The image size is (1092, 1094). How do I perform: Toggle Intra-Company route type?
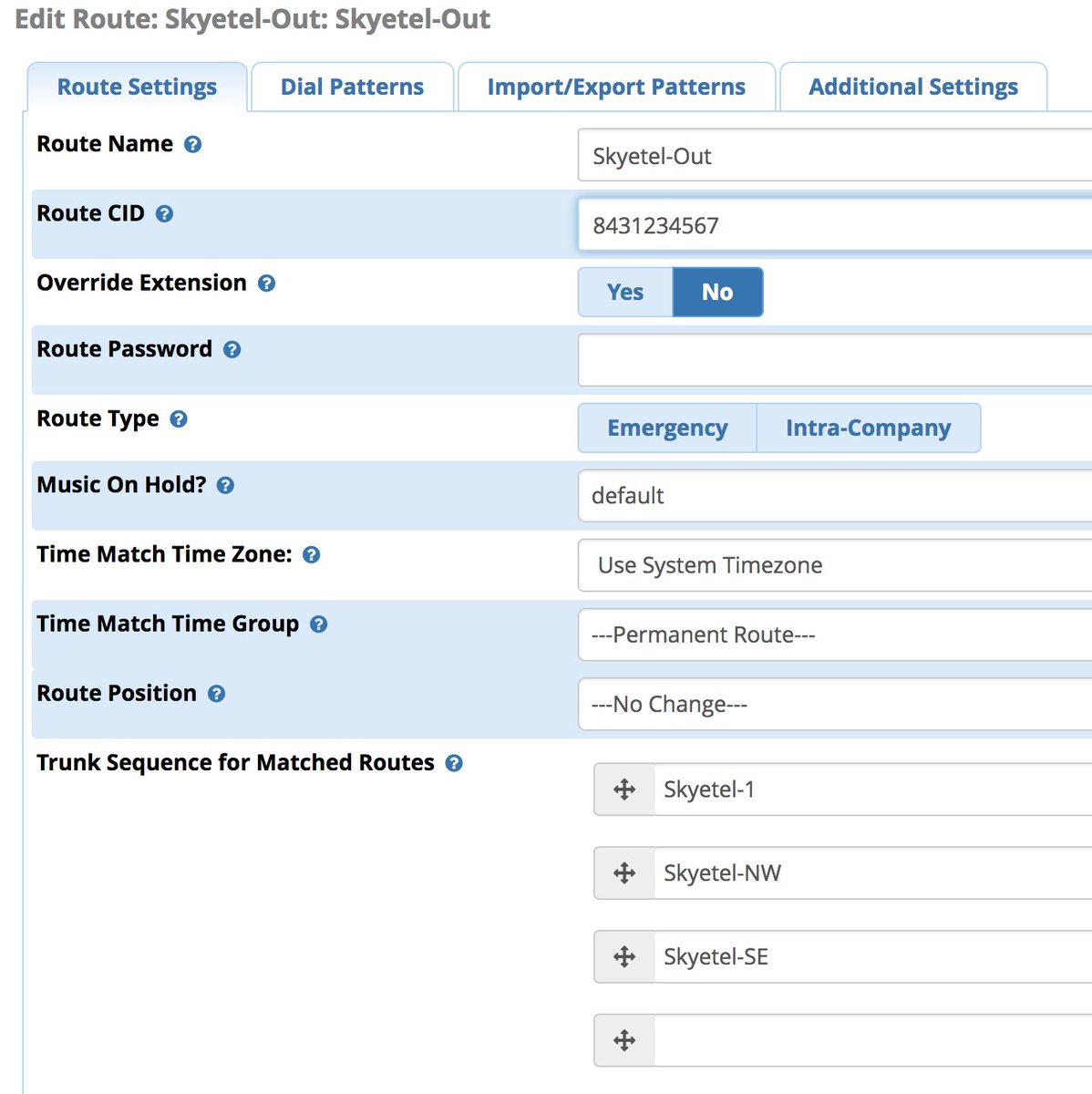(868, 428)
